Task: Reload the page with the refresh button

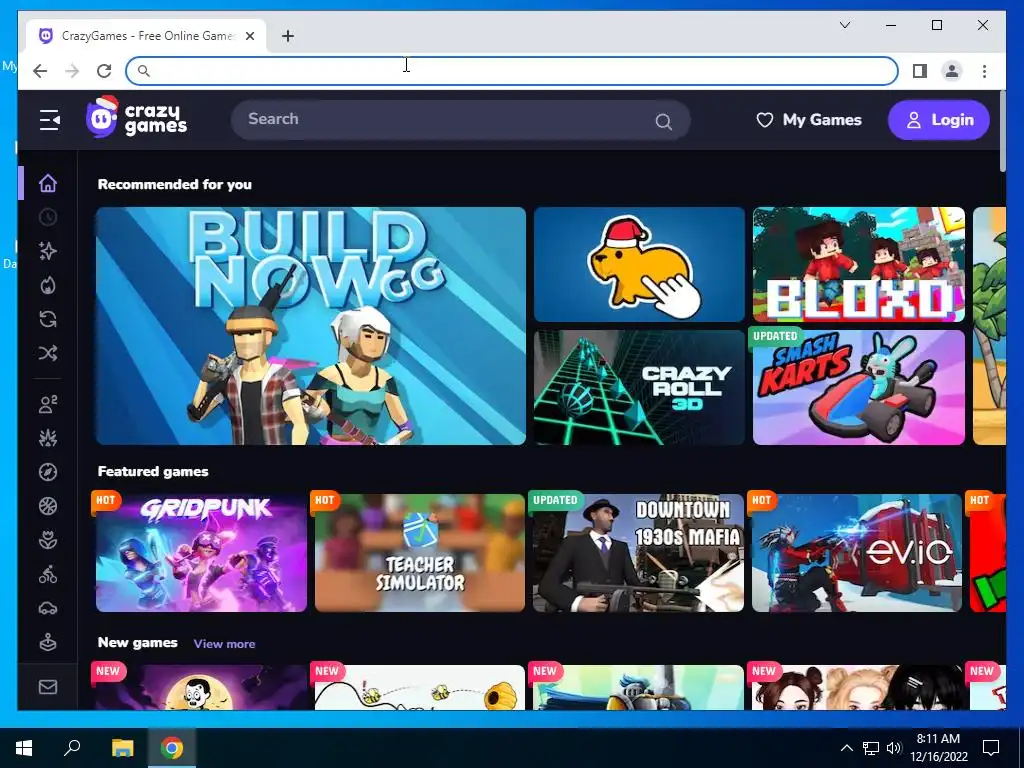Action: 104,71
